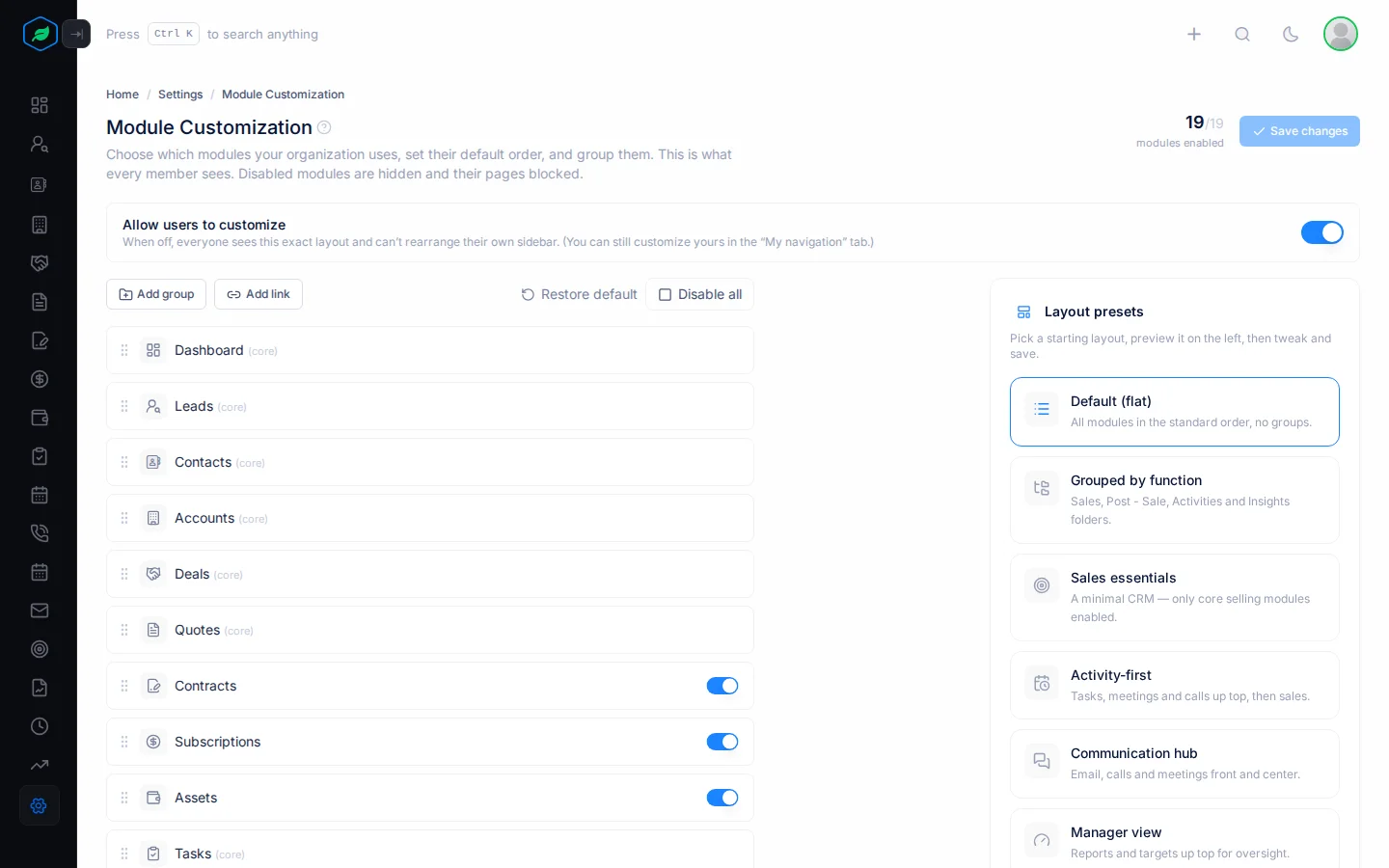Click the Tasks module row label
Image resolution: width=1389 pixels, height=868 pixels.
pyautogui.click(x=193, y=854)
